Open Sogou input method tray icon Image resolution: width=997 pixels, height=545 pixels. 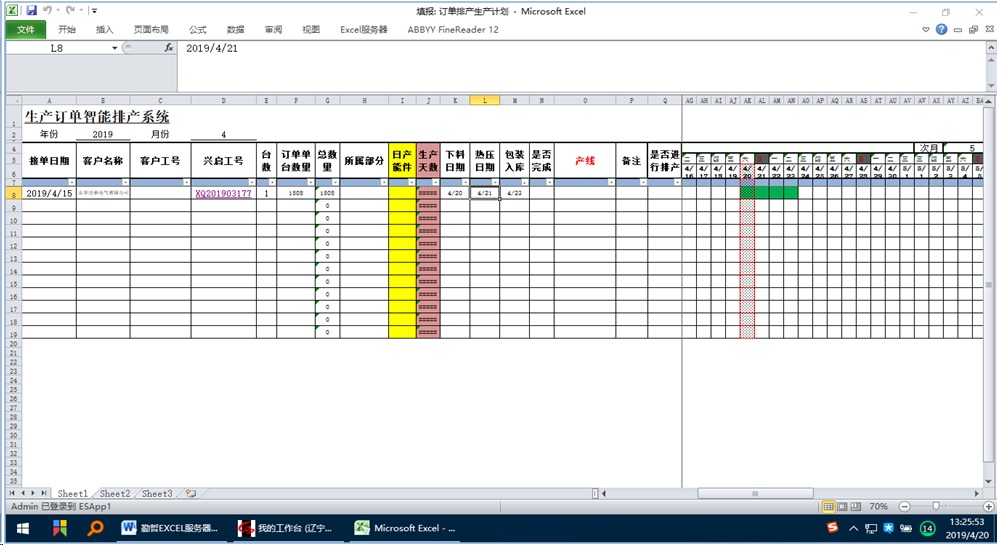click(x=832, y=528)
